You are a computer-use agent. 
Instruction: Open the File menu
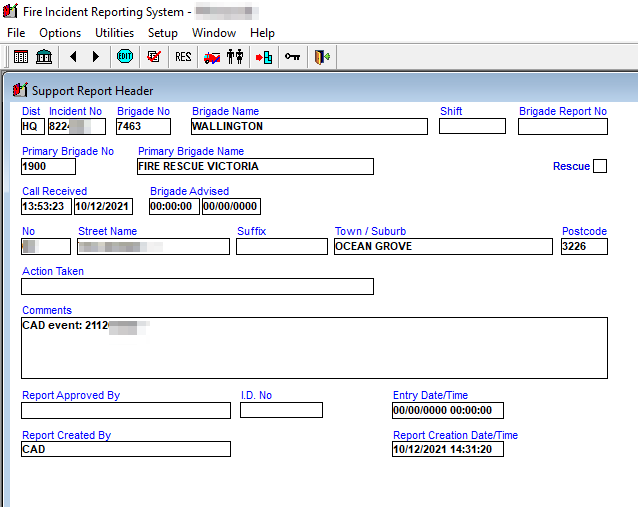[x=16, y=33]
